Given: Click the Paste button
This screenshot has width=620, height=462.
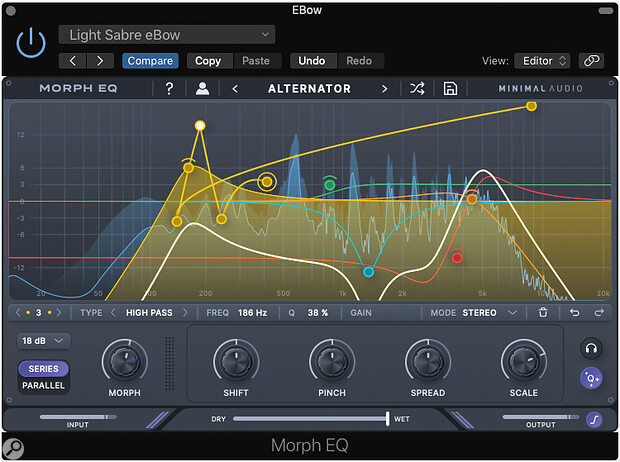Looking at the screenshot, I should point(256,61).
